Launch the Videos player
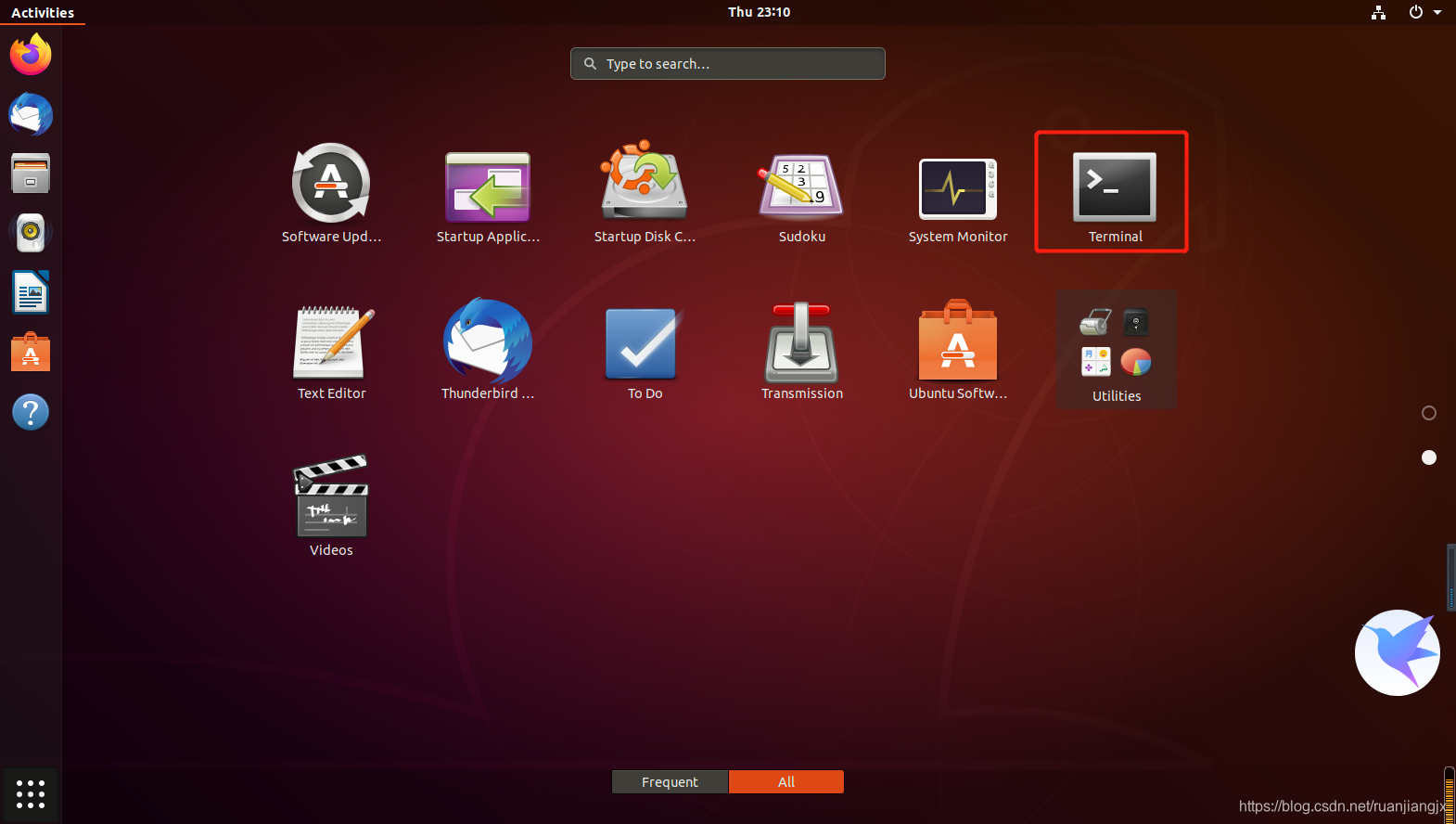 coord(331,507)
